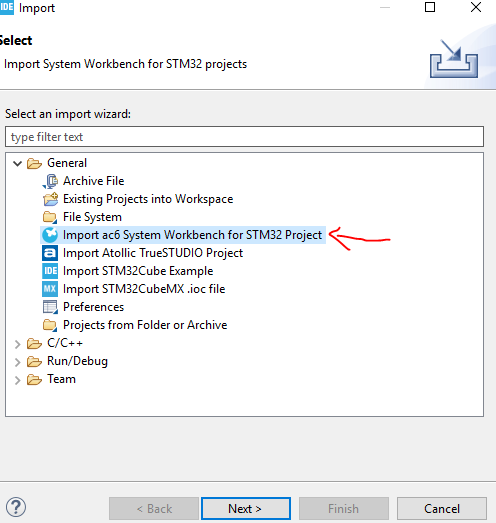This screenshot has width=496, height=523.
Task: Expand the Run/Debug category
Action: tap(17, 362)
